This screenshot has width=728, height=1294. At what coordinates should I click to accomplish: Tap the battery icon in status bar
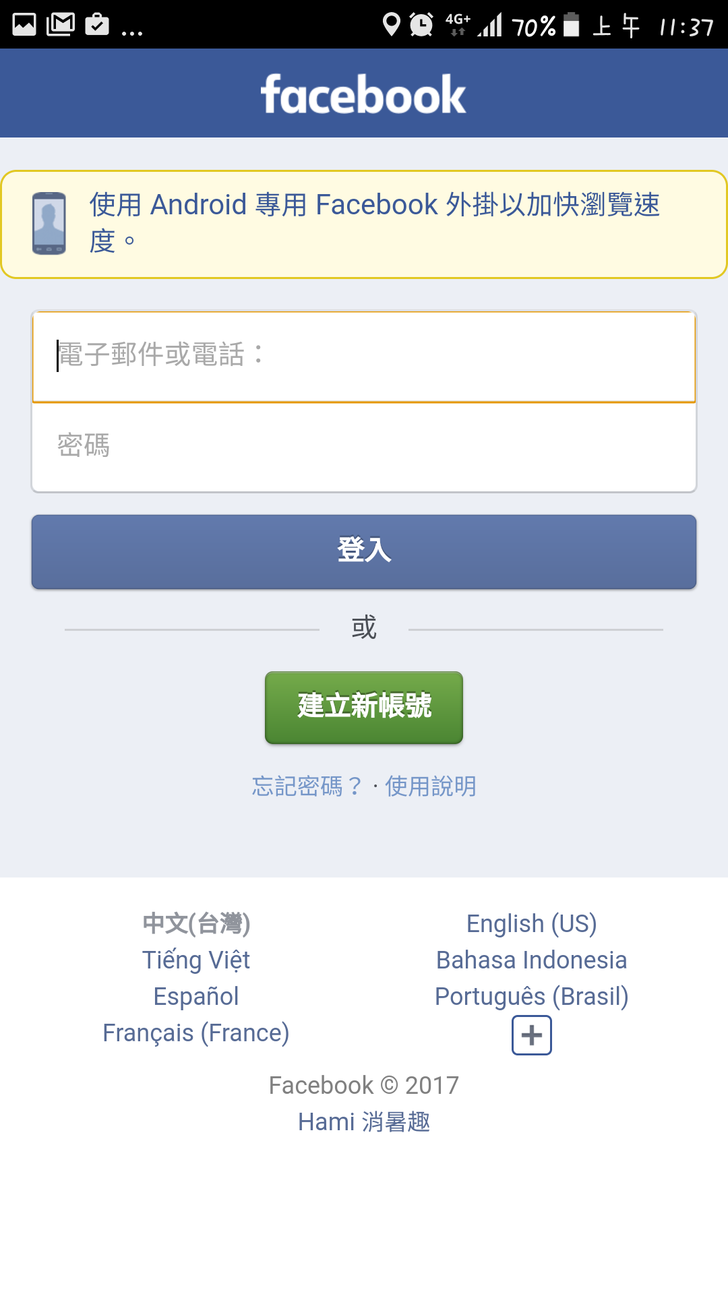coord(571,25)
